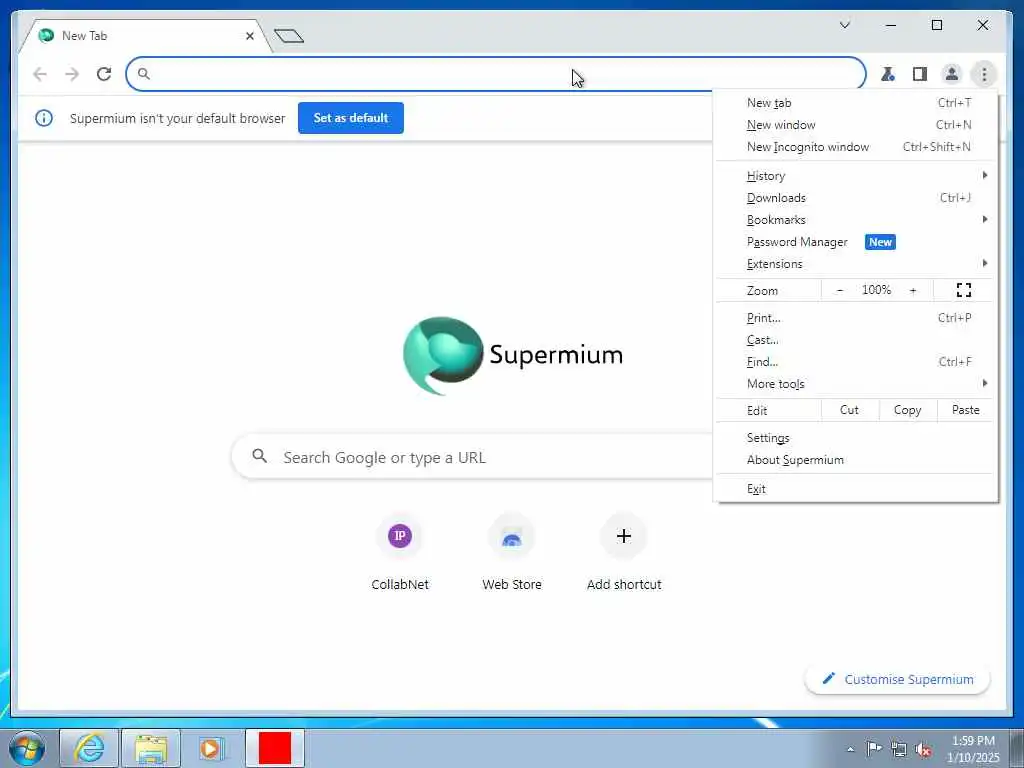Click the muted volume tray icon
Viewport: 1024px width, 768px height.
click(x=923, y=750)
